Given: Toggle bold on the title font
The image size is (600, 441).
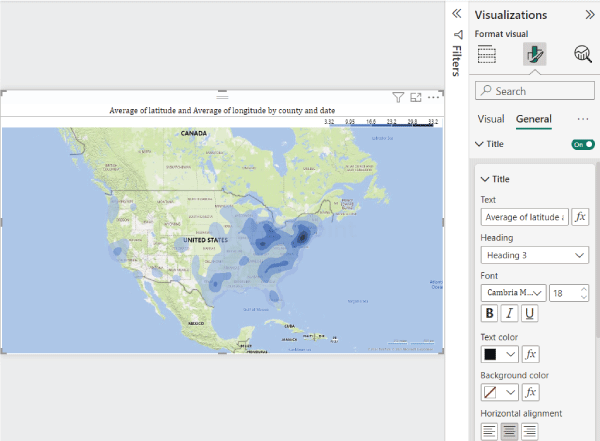Looking at the screenshot, I should point(489,314).
